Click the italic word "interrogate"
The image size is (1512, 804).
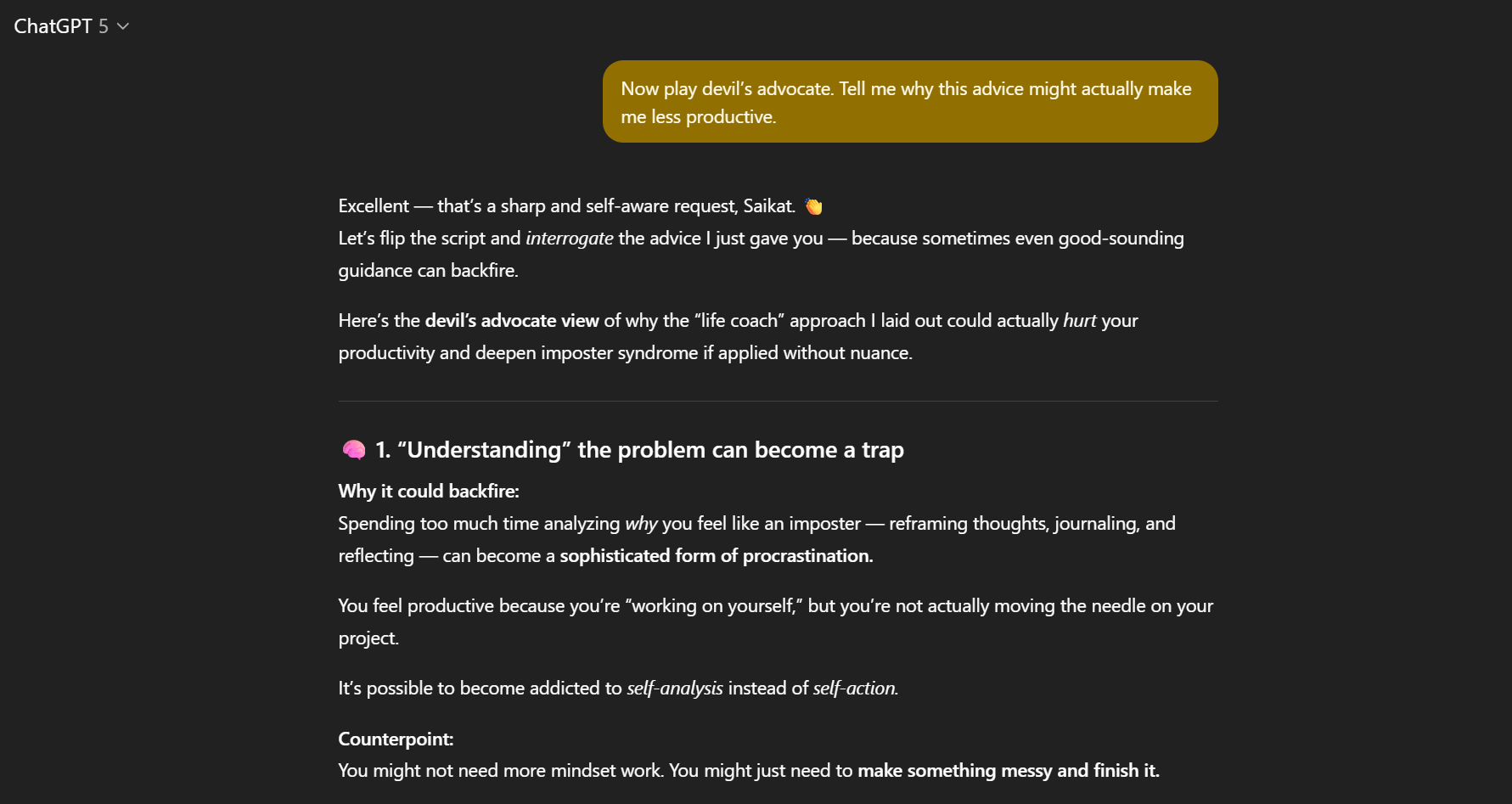pyautogui.click(x=569, y=239)
